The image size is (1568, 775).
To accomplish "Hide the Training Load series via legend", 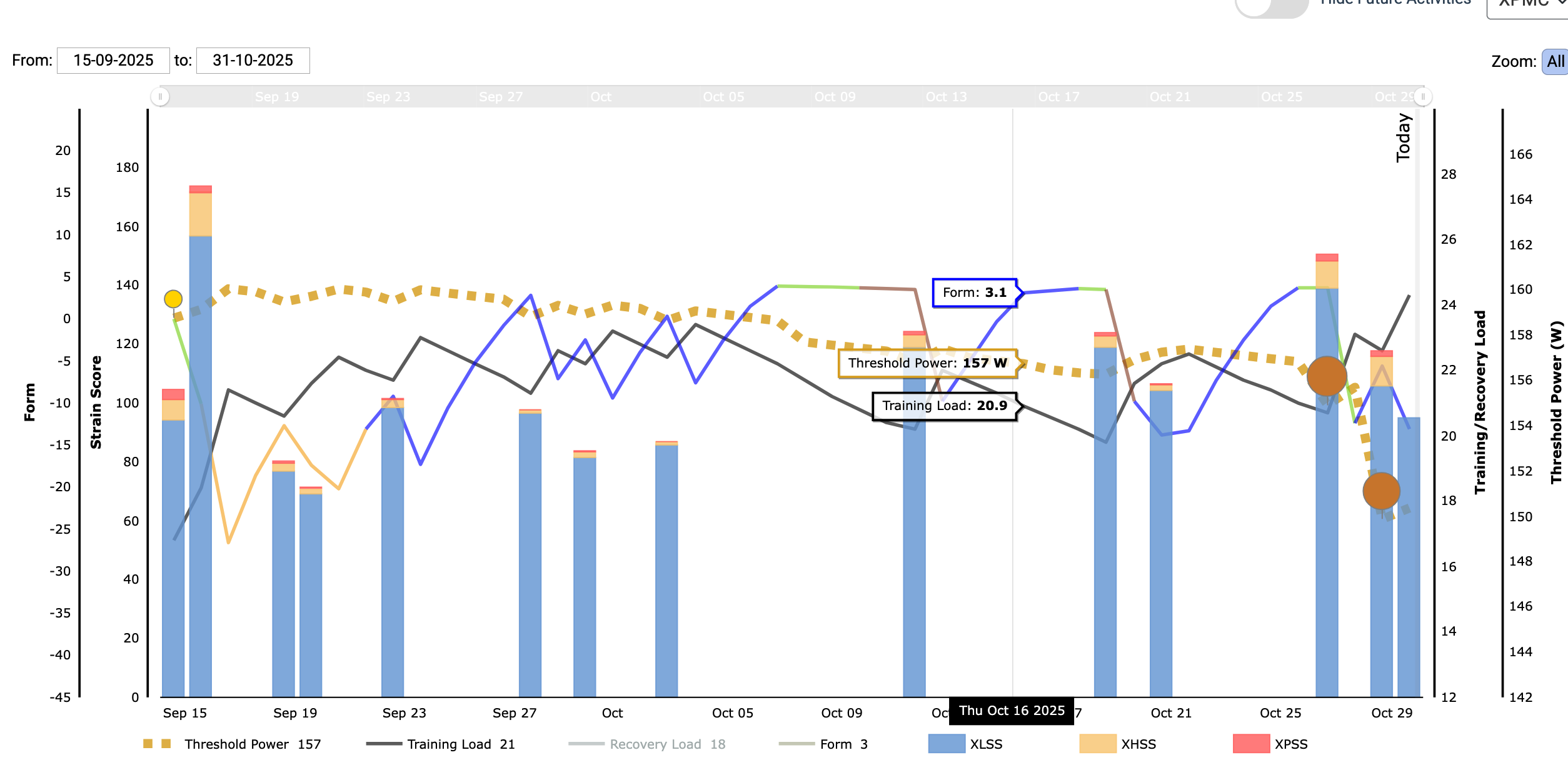I will coord(449,744).
